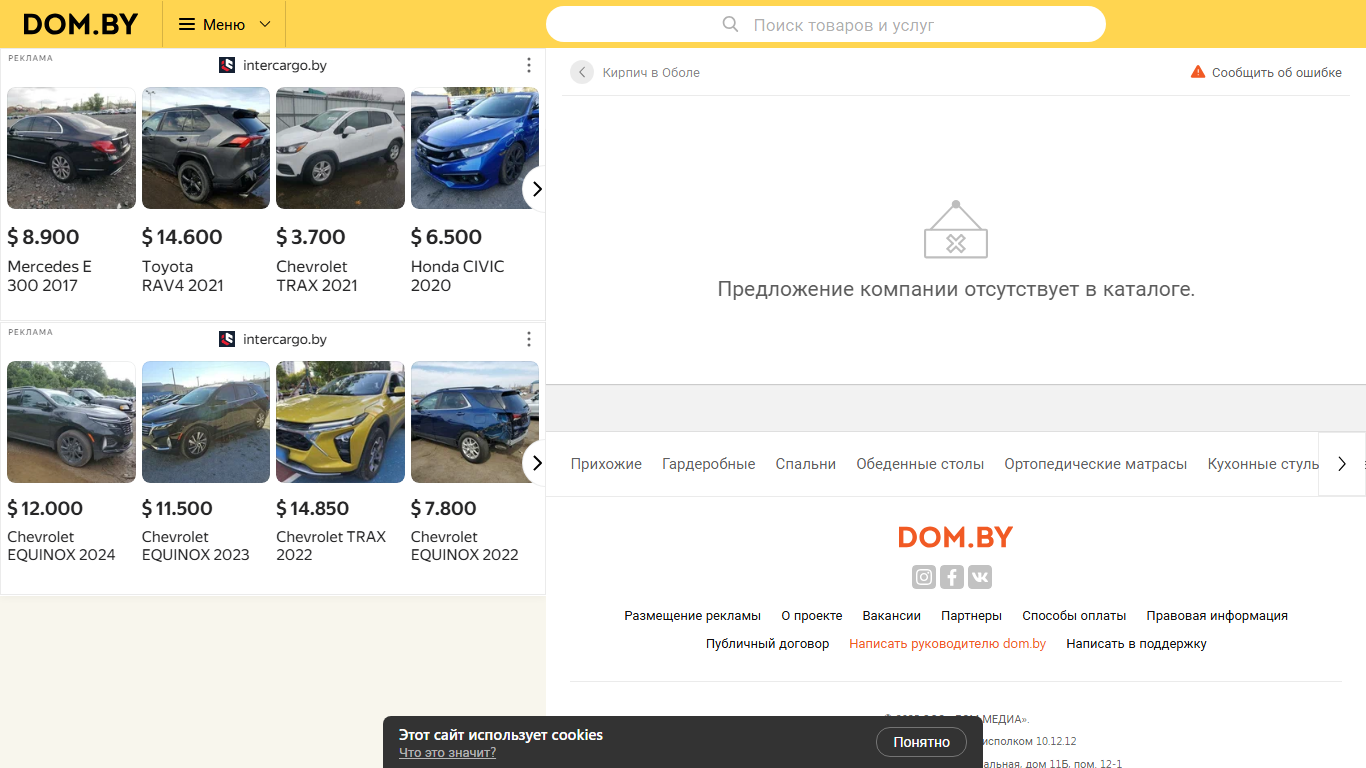Open options menu of second intercargo.by ad
1366x768 pixels.
tap(529, 339)
